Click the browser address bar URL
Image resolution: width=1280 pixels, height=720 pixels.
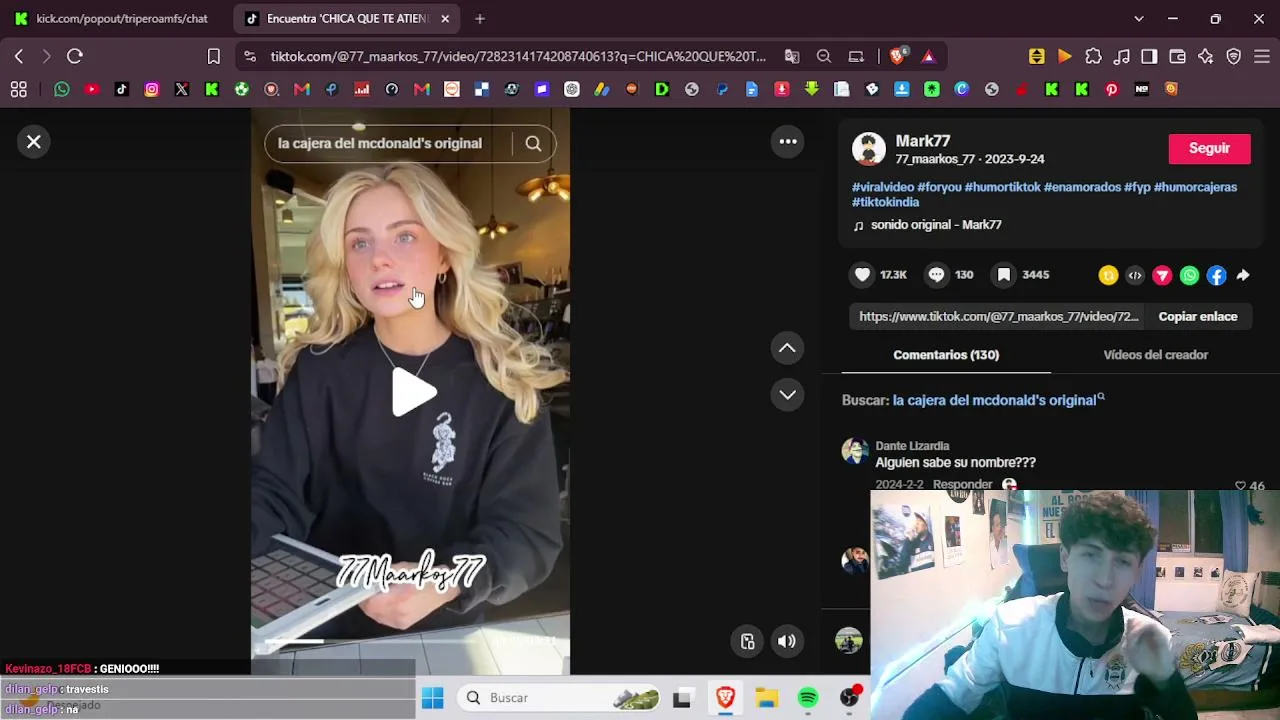pos(518,57)
